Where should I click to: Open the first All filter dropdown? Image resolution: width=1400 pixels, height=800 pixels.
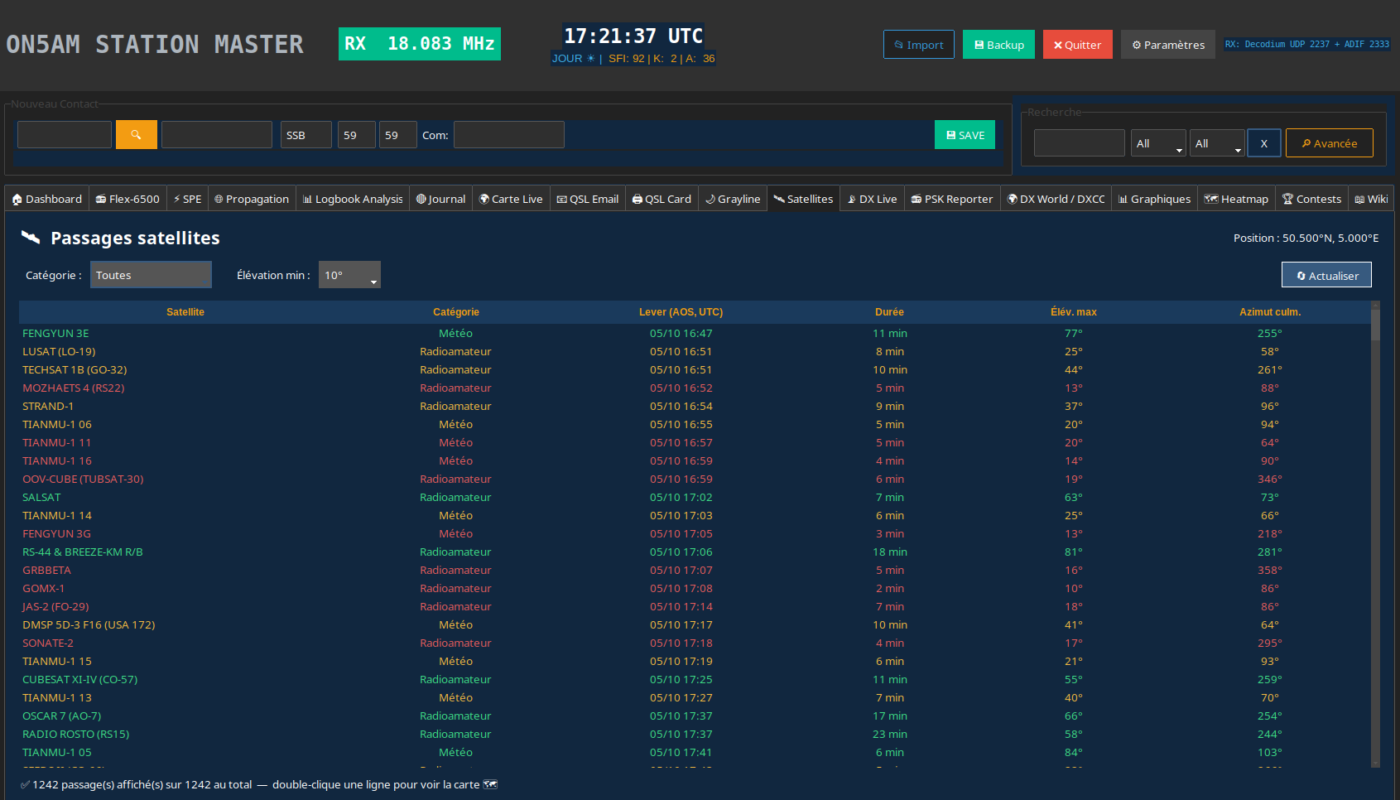click(x=1158, y=143)
